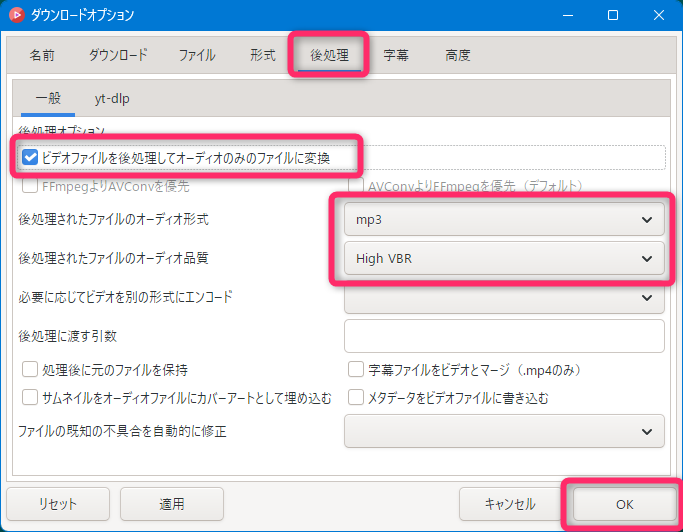Open the yt-dlp sub-tab
Image resolution: width=683 pixels, height=532 pixels.
click(x=112, y=98)
